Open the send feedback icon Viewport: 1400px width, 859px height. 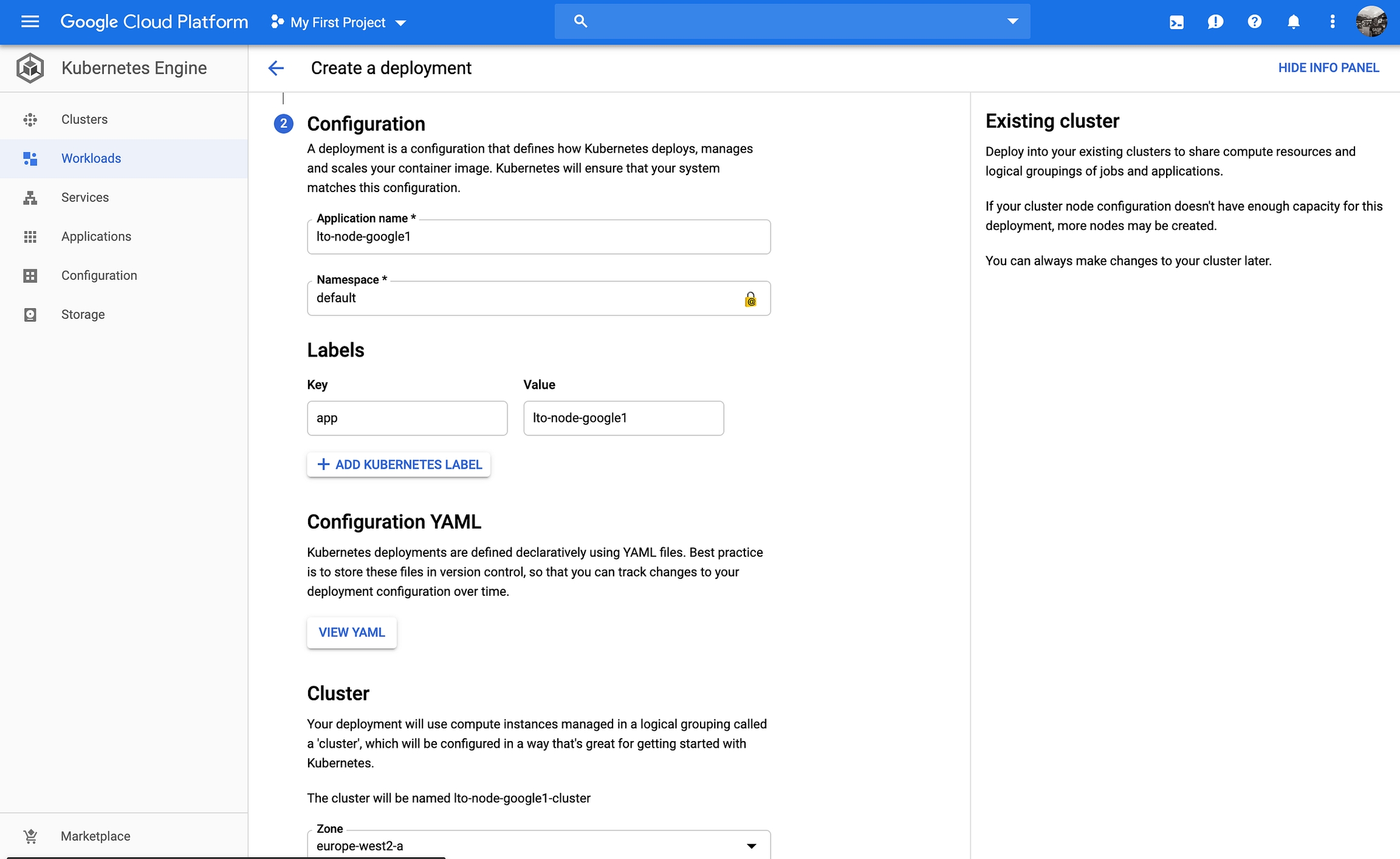point(1215,22)
